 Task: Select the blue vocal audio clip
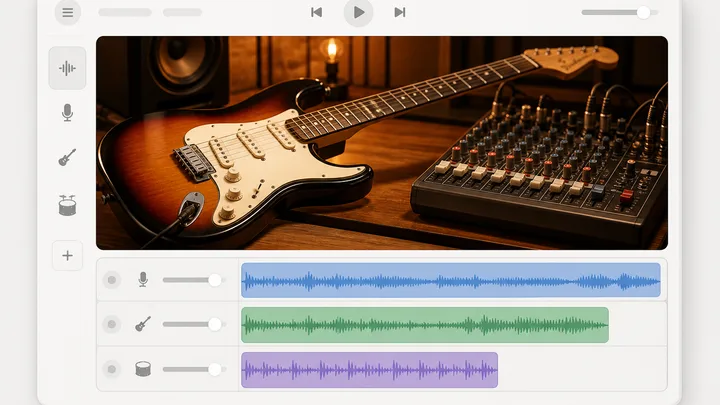coord(451,280)
